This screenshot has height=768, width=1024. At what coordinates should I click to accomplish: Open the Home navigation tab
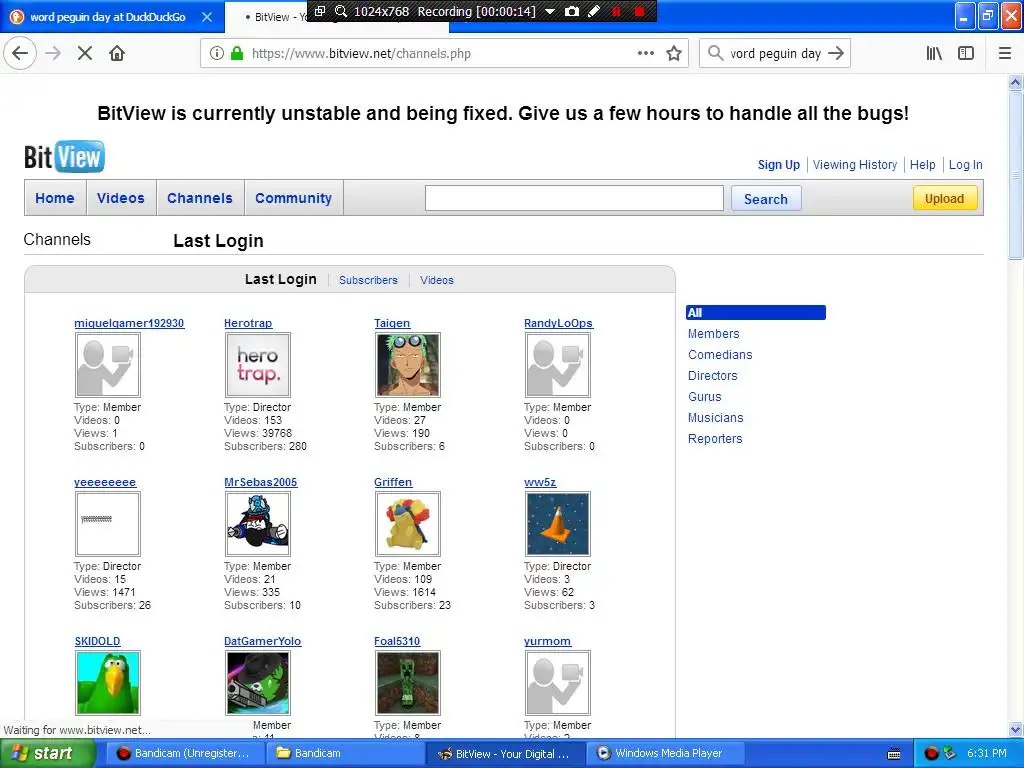tap(55, 198)
